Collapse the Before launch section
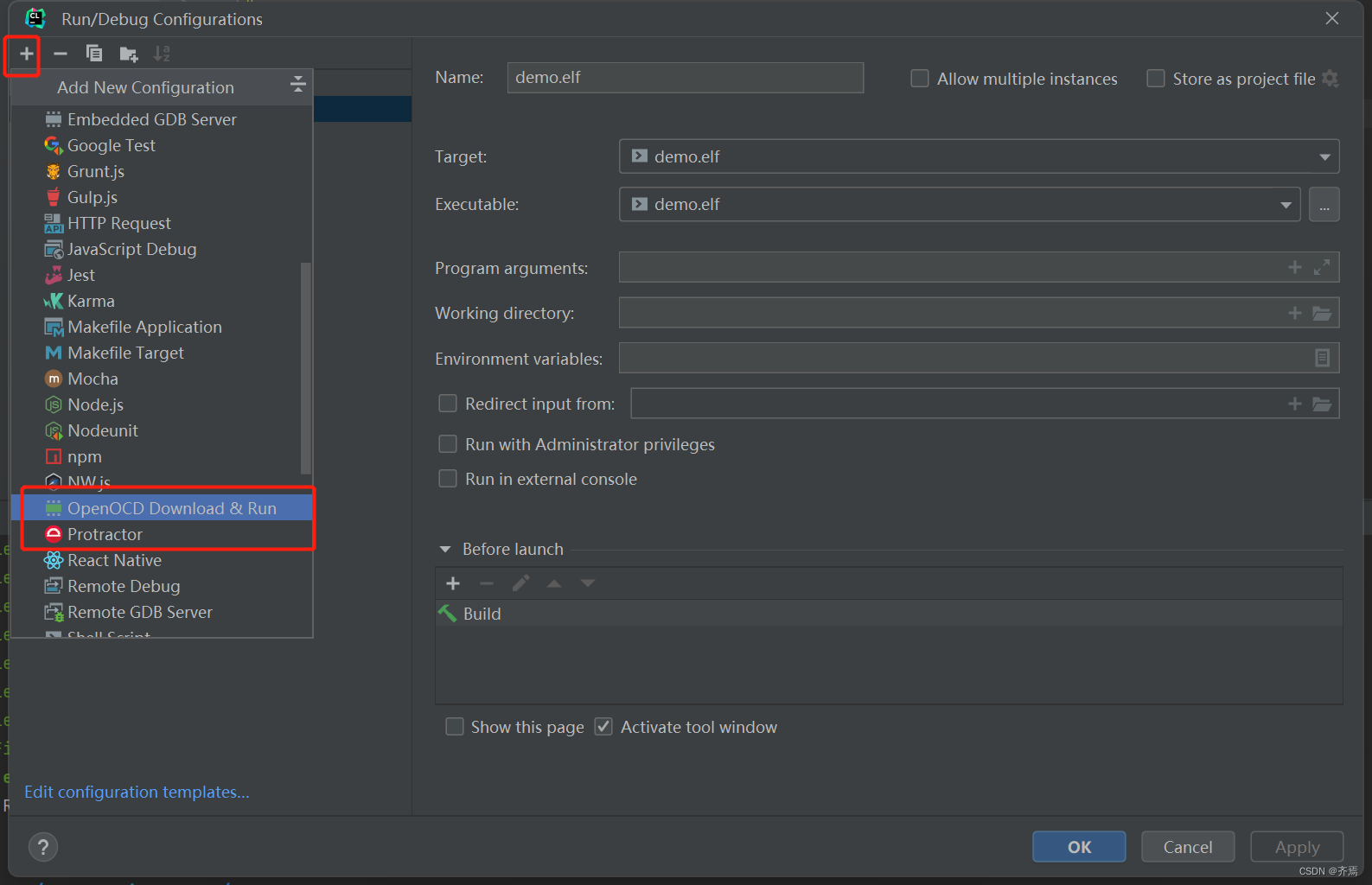 [x=445, y=550]
